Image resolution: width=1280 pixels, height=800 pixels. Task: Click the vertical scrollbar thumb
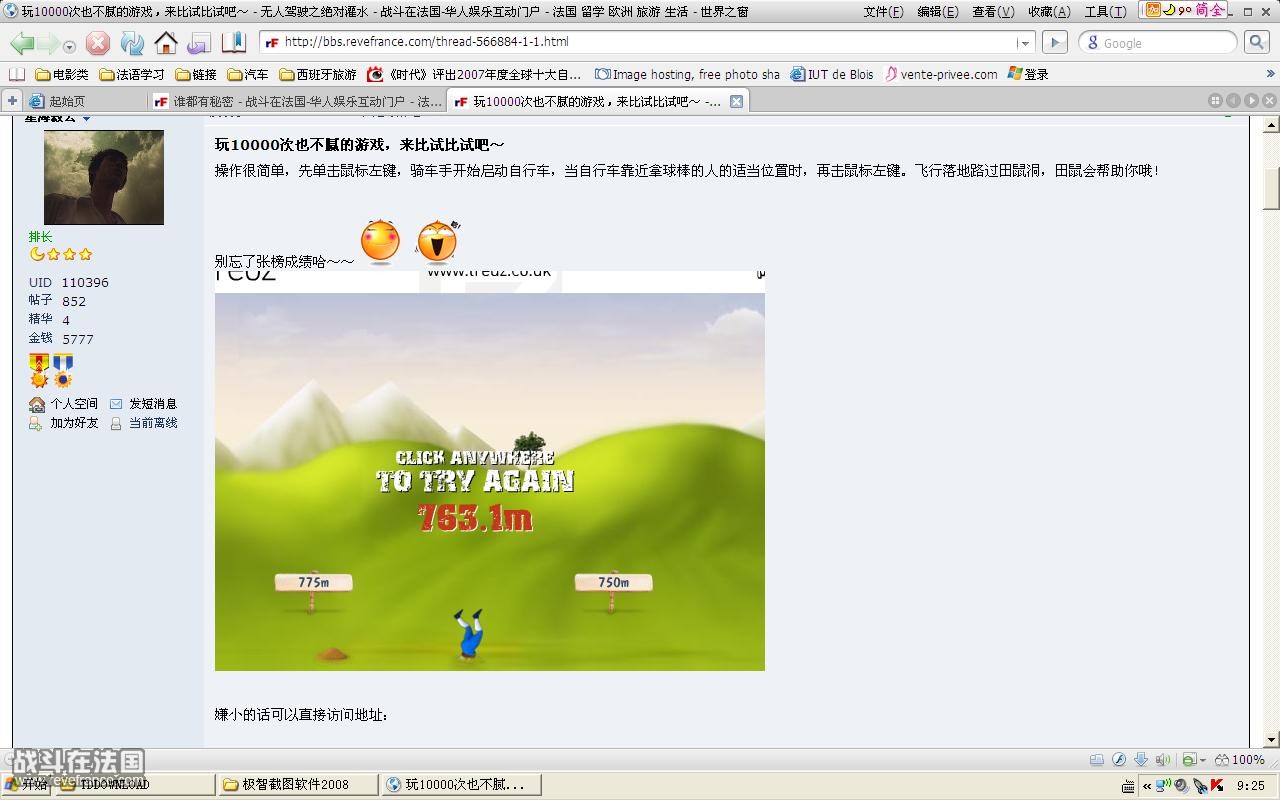(1271, 188)
